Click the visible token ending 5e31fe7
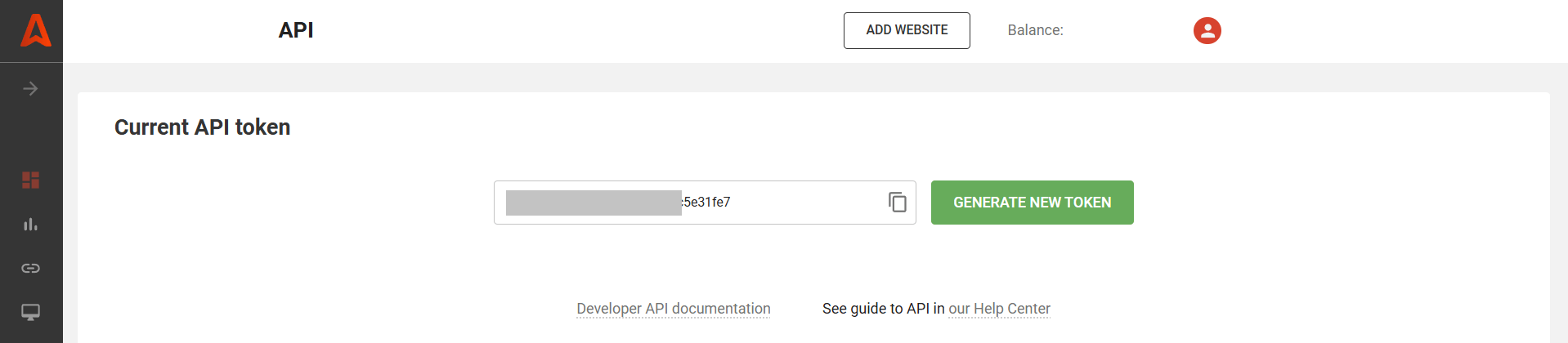Screen dimensions: 1568x343 pyautogui.click(x=707, y=203)
